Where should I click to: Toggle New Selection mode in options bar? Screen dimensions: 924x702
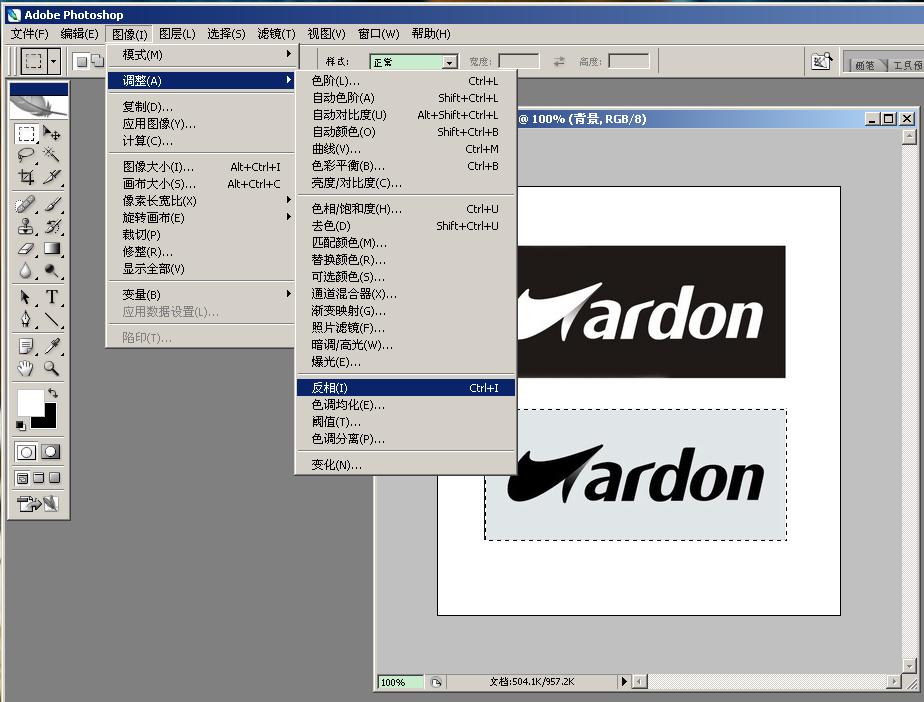tap(82, 61)
